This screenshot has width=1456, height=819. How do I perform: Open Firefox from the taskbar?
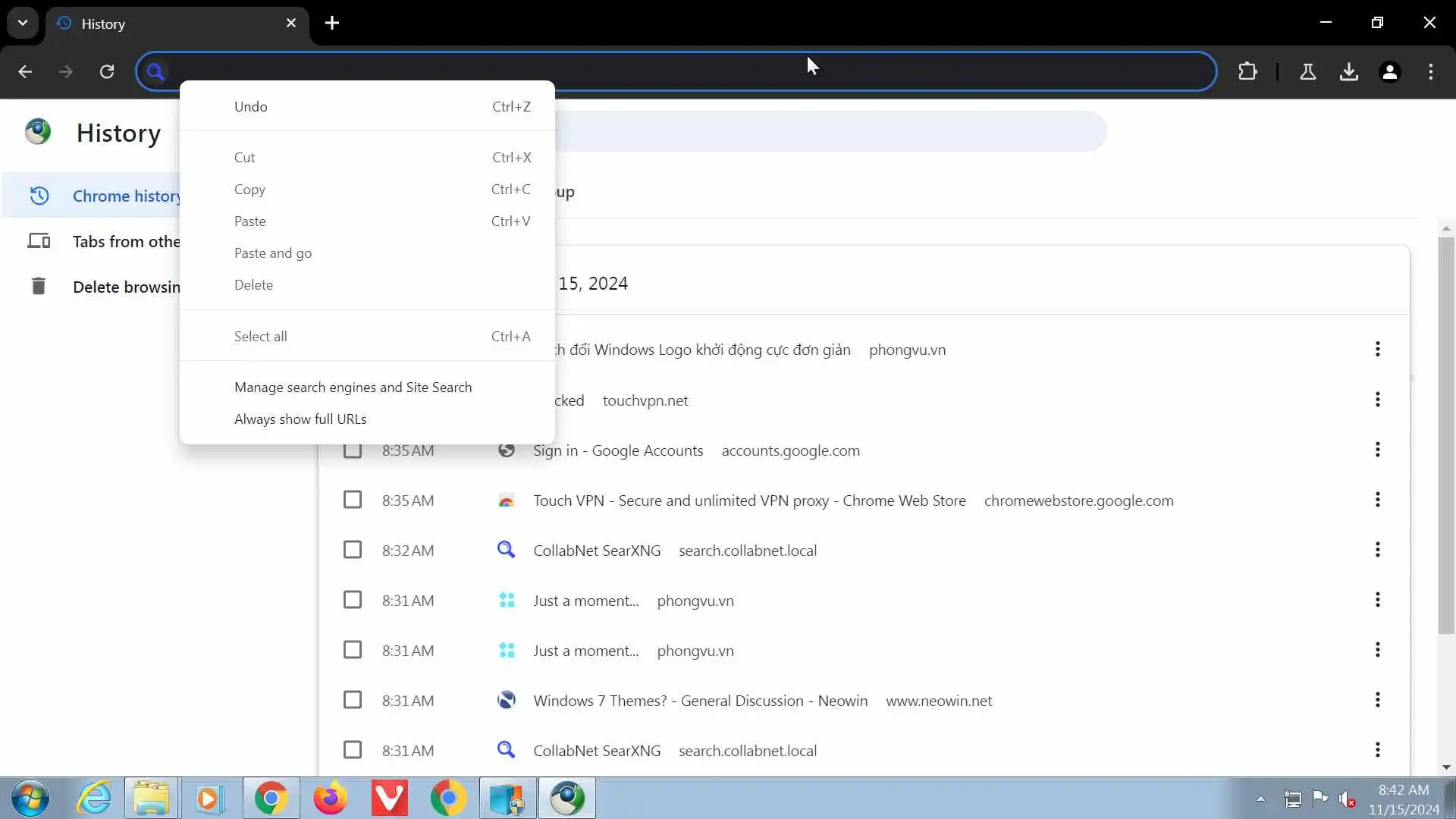(x=330, y=798)
